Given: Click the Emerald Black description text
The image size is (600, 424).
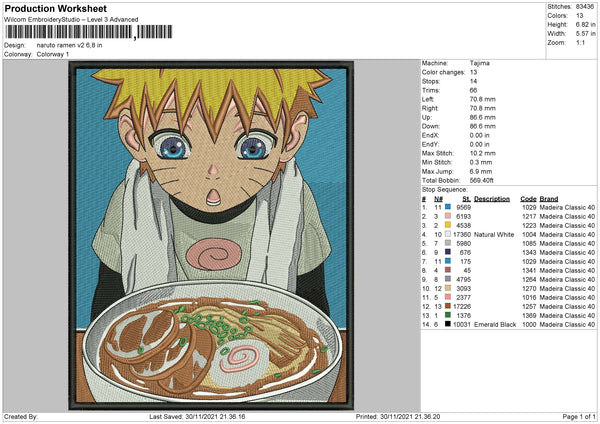Looking at the screenshot, I should [495, 324].
